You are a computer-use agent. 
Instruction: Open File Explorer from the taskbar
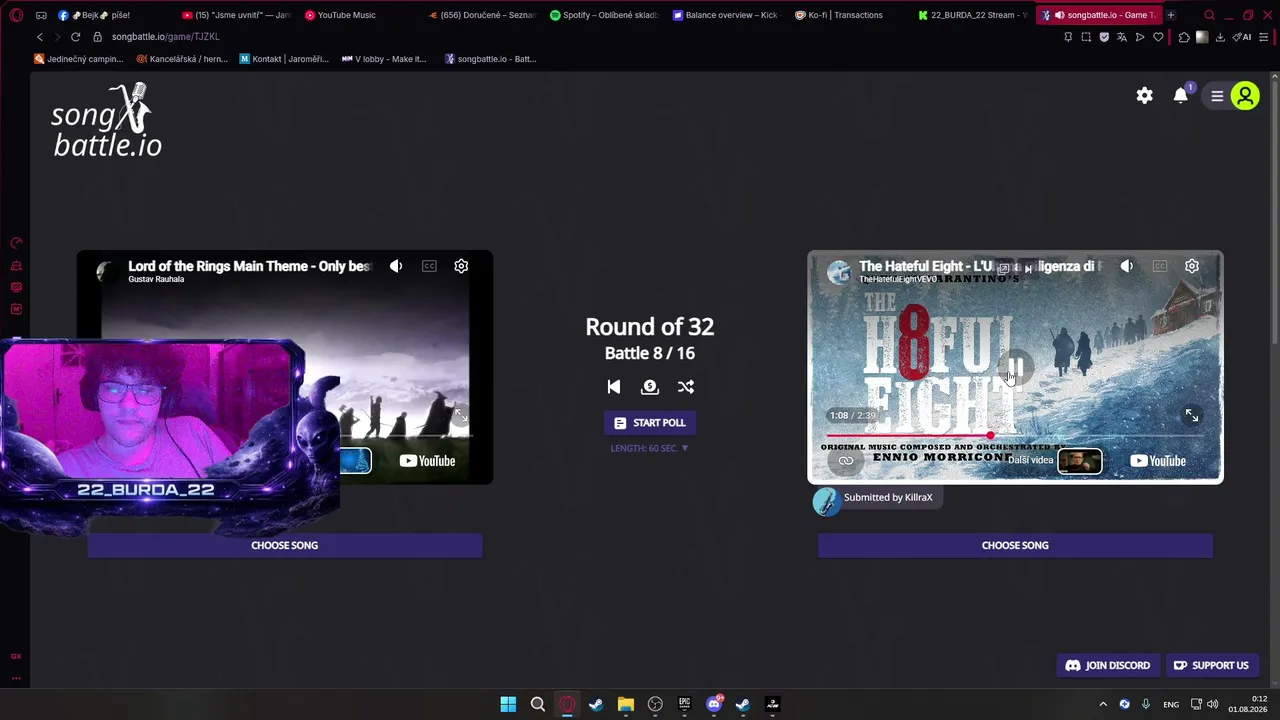click(x=626, y=705)
